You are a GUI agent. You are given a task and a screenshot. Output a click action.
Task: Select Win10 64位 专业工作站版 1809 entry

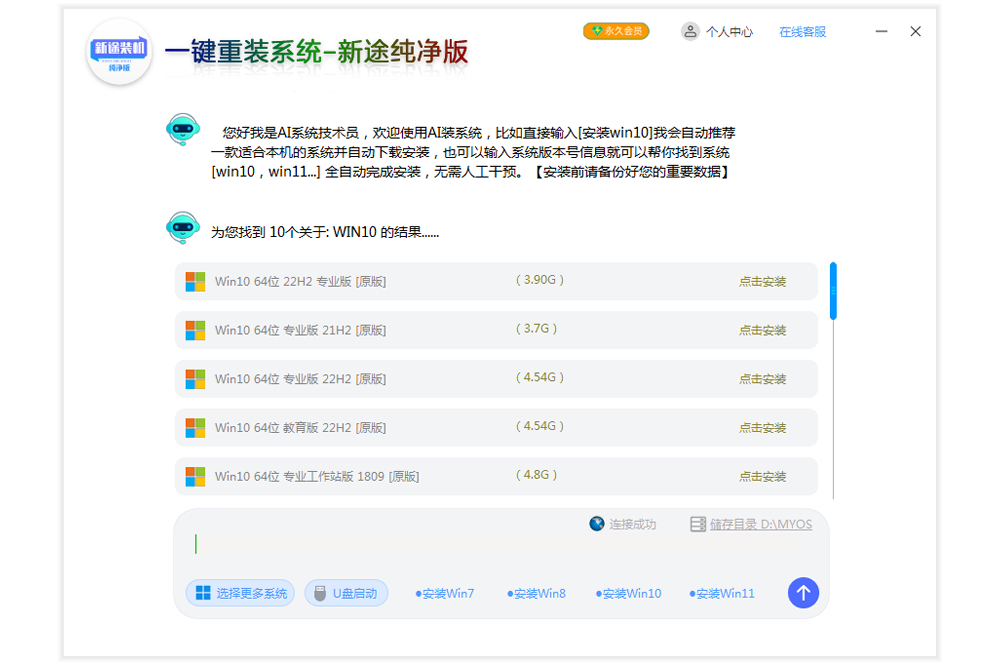pos(317,477)
